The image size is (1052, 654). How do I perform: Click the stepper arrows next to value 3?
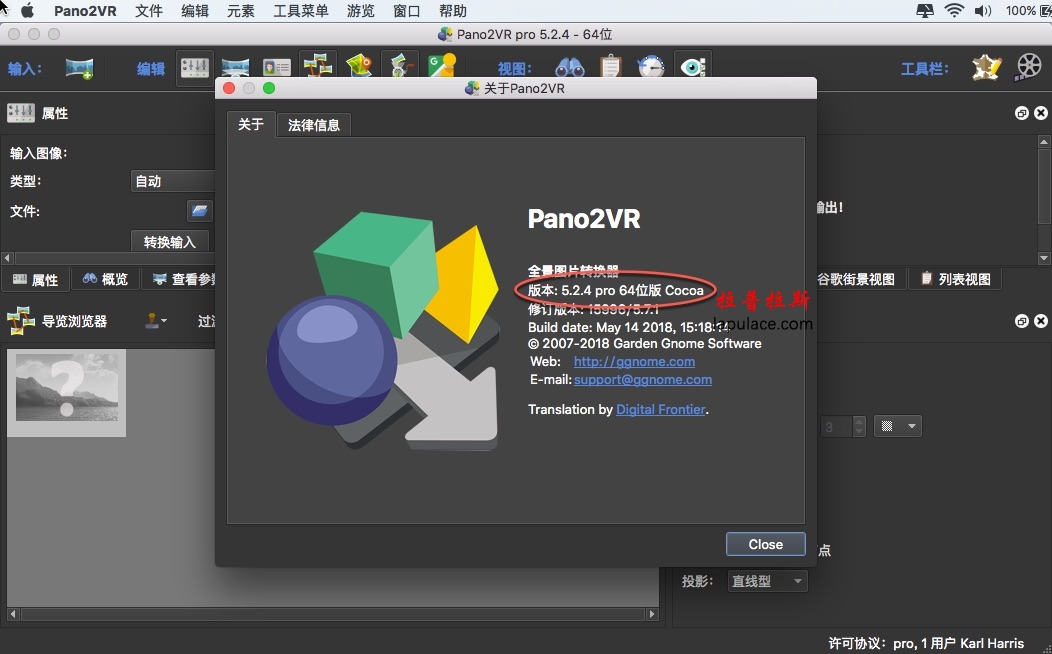(859, 426)
